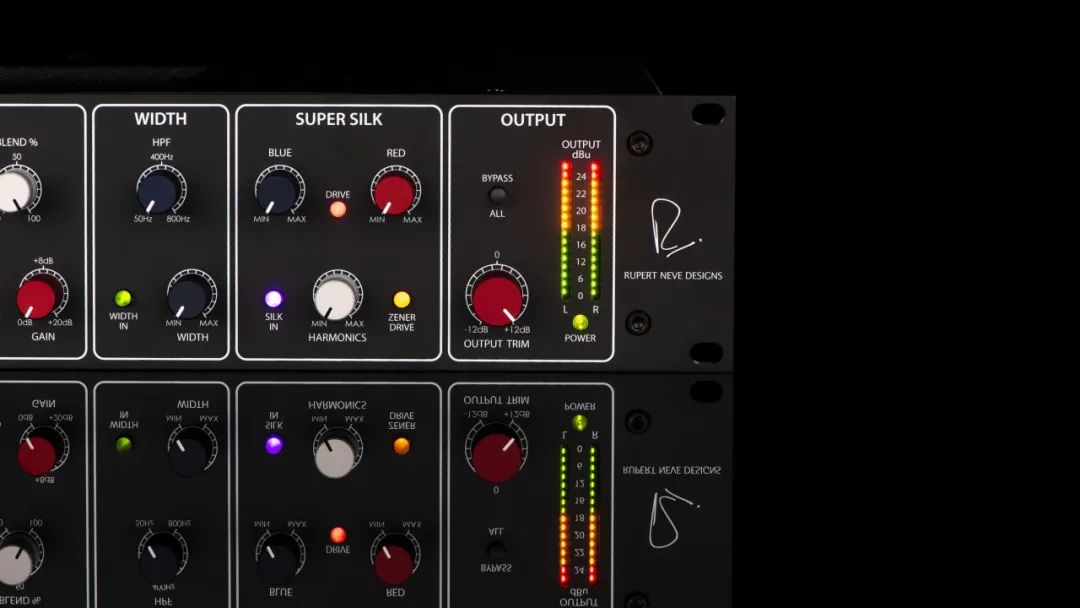This screenshot has width=1080, height=608.
Task: Click the SUPER SILK section title
Action: click(338, 120)
